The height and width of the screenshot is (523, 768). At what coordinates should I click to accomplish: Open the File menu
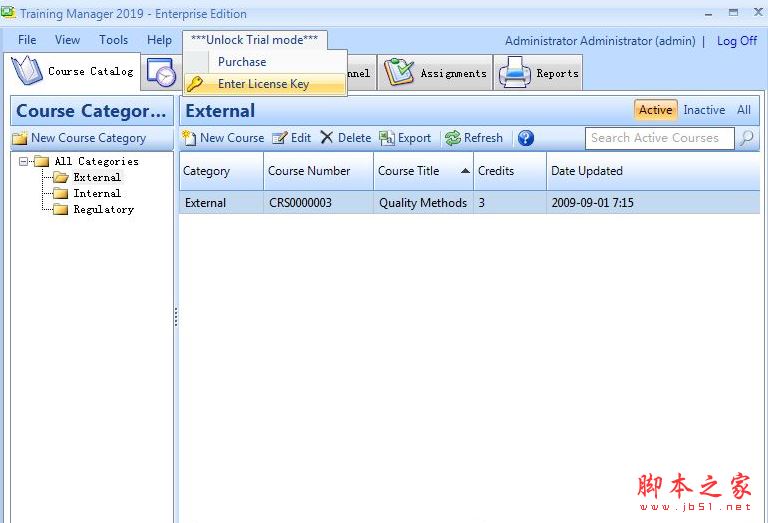pos(27,40)
